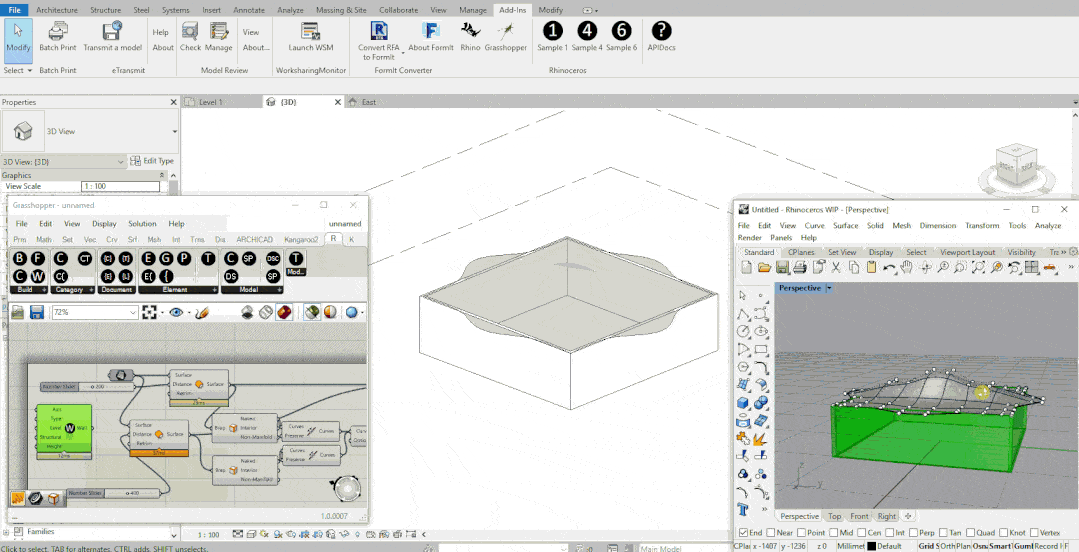This screenshot has width=1079, height=552.
Task: Click the Default layer color swatch
Action: (x=871, y=546)
